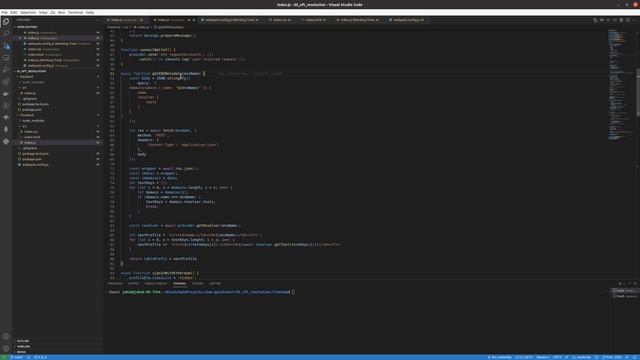Change LF line ending in status bar
The image size is (640, 360).
point(567,357)
